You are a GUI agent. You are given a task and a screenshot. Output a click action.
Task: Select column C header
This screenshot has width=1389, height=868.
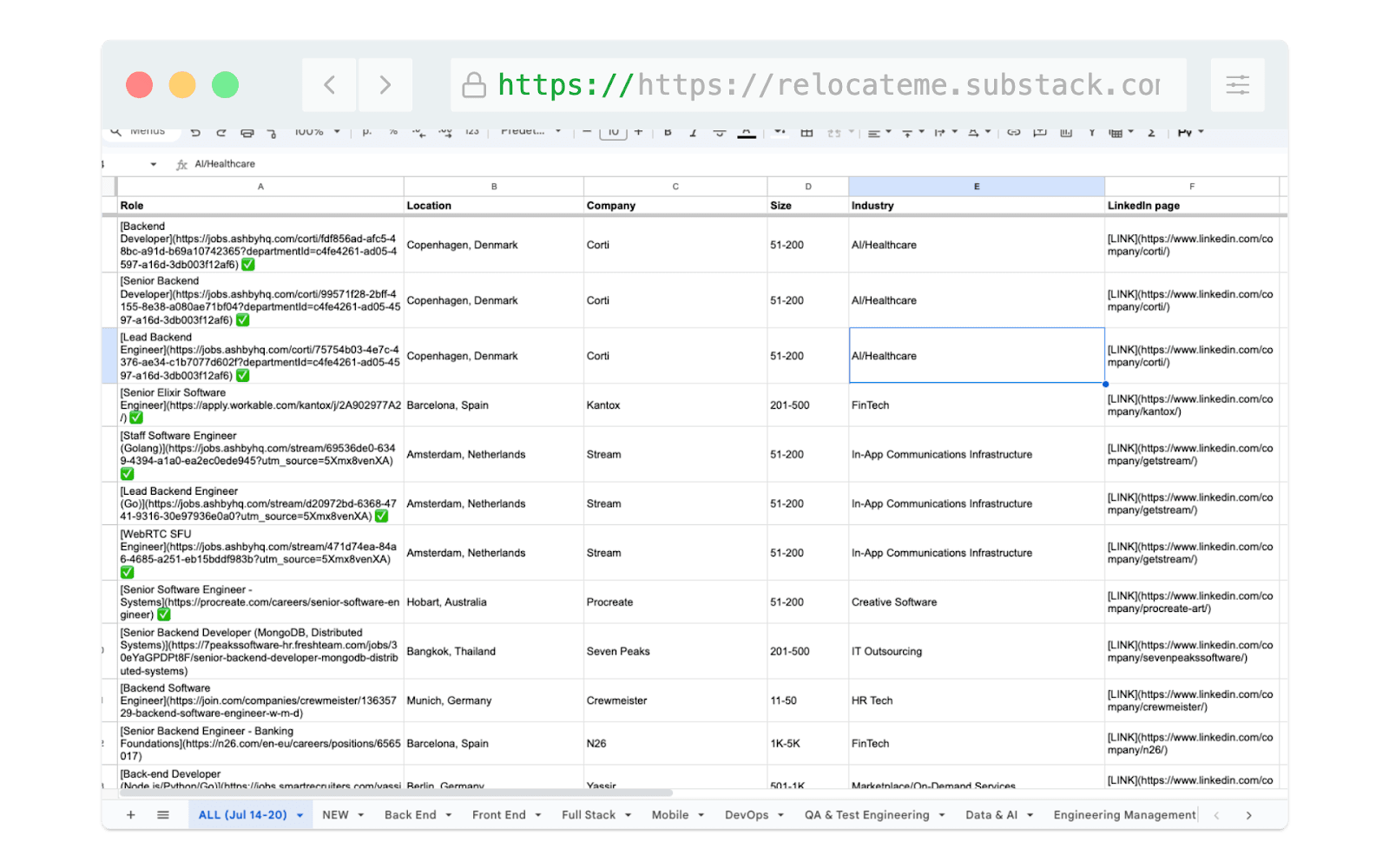click(x=675, y=187)
